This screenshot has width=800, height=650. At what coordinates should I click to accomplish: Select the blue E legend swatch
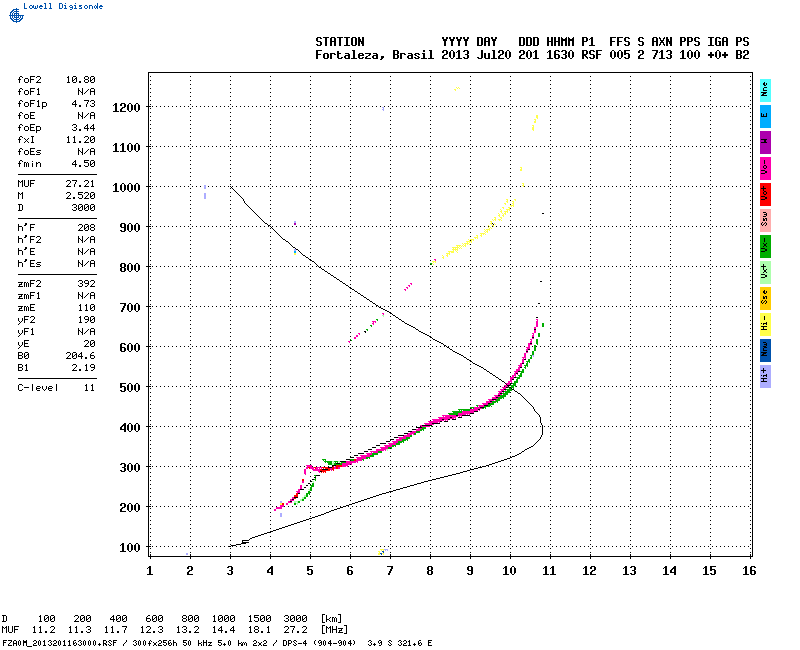pyautogui.click(x=765, y=116)
